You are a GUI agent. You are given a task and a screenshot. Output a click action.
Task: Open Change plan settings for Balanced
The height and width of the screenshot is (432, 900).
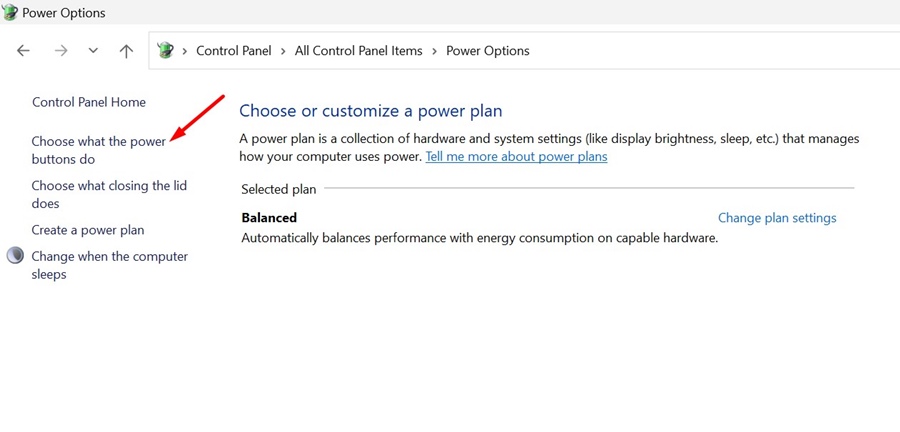click(x=777, y=218)
